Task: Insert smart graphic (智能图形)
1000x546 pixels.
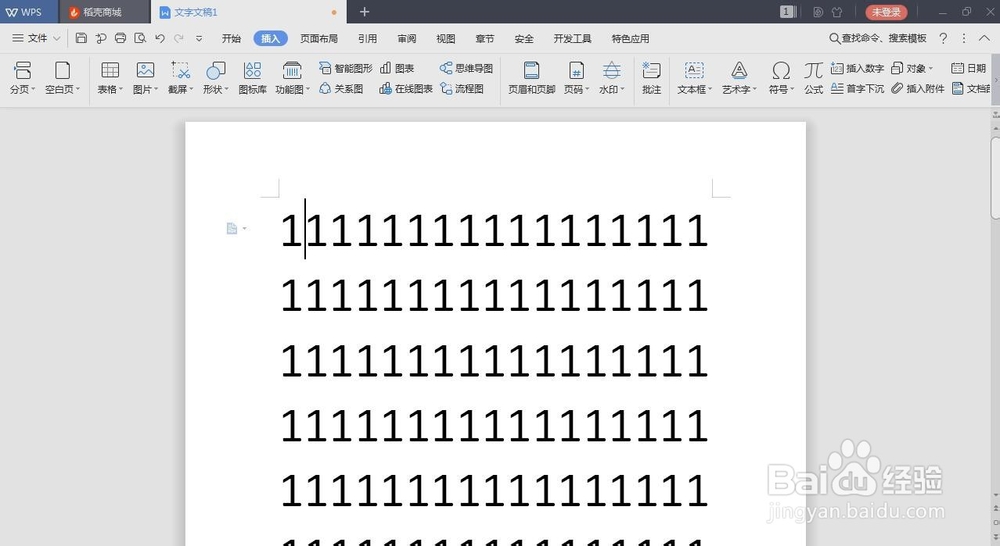Action: 345,68
